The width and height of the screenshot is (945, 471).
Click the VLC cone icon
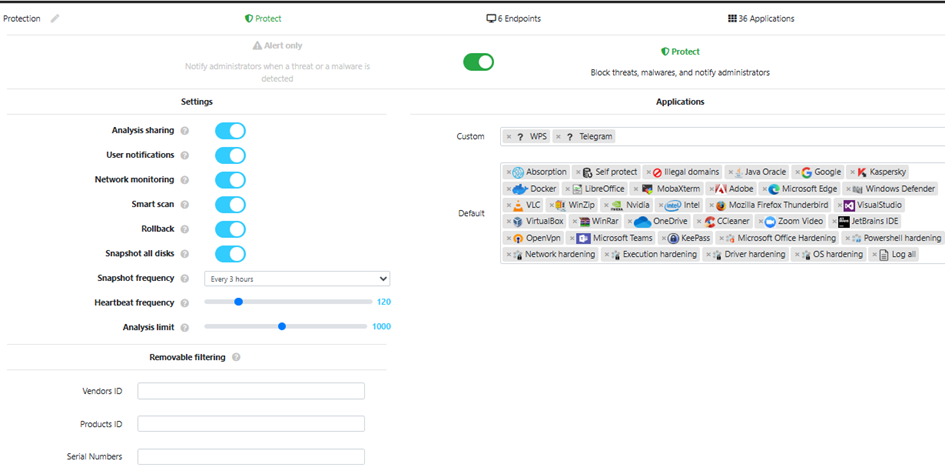point(518,205)
